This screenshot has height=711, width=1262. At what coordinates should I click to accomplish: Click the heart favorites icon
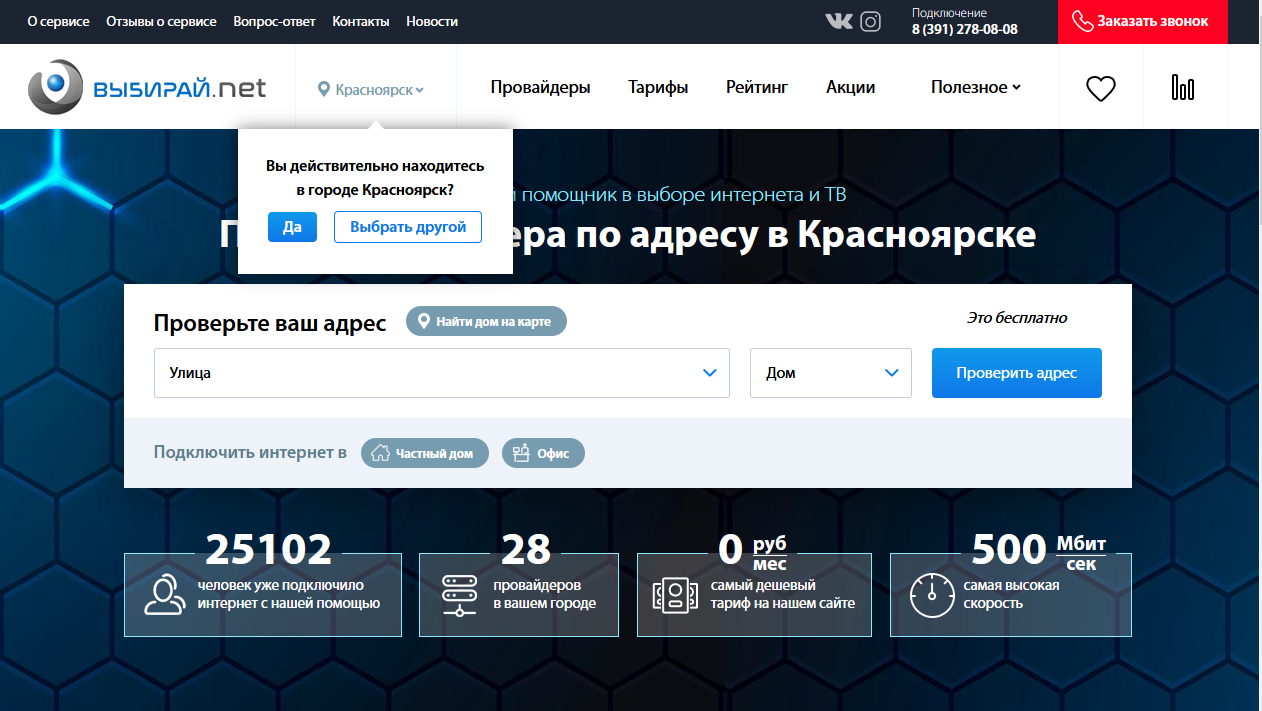pos(1100,88)
